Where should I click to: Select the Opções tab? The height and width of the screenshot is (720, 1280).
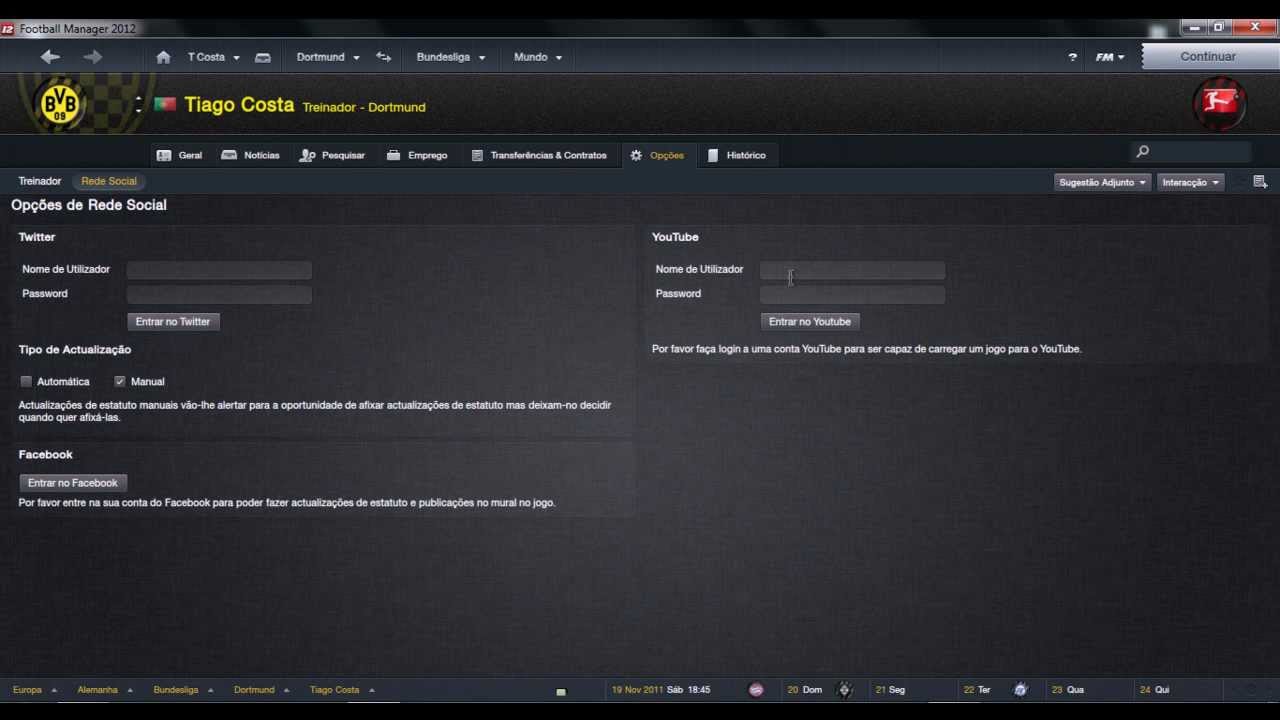[x=657, y=155]
